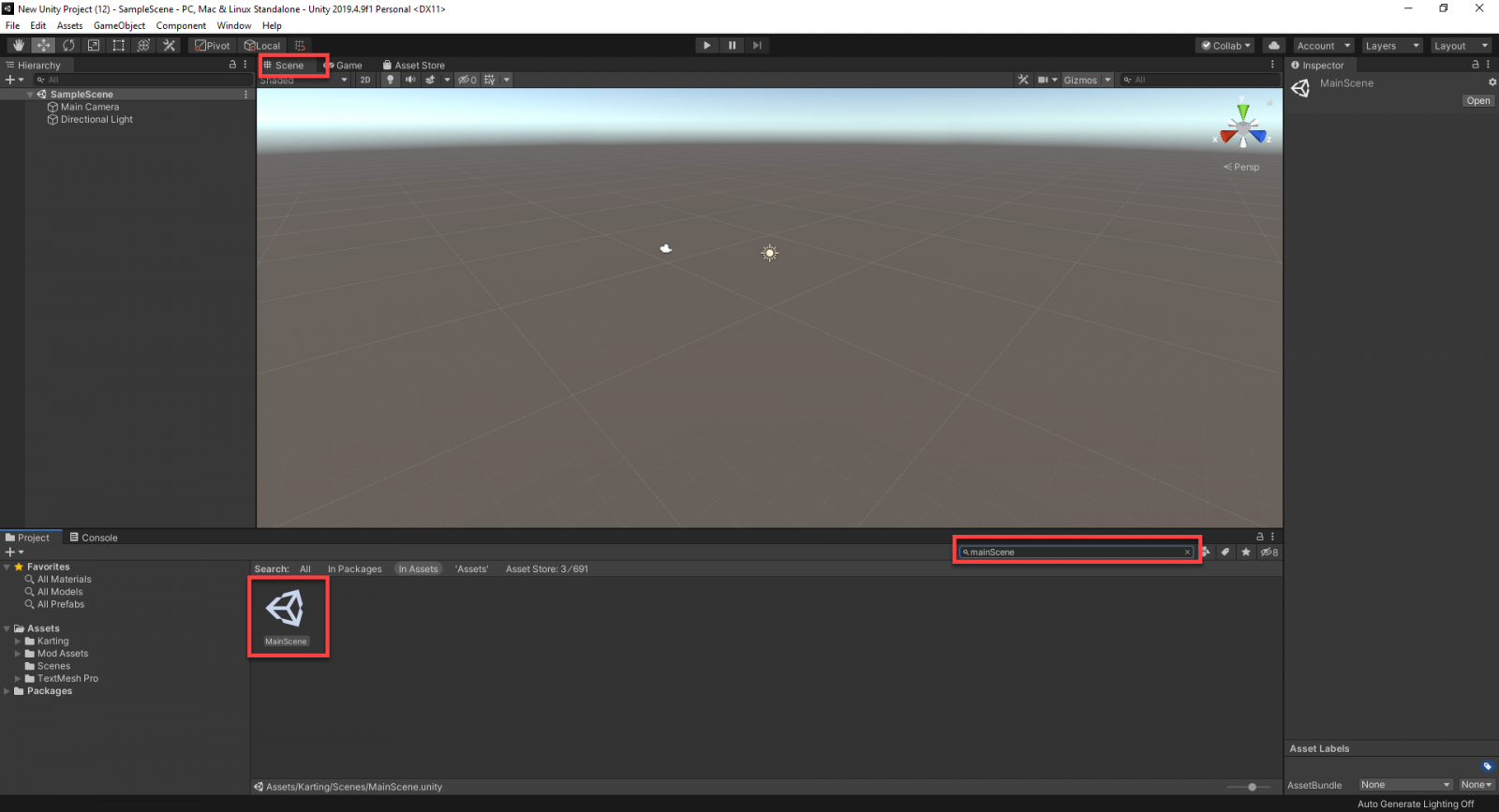Switch to the Console tab
The width and height of the screenshot is (1499, 812).
click(x=94, y=538)
